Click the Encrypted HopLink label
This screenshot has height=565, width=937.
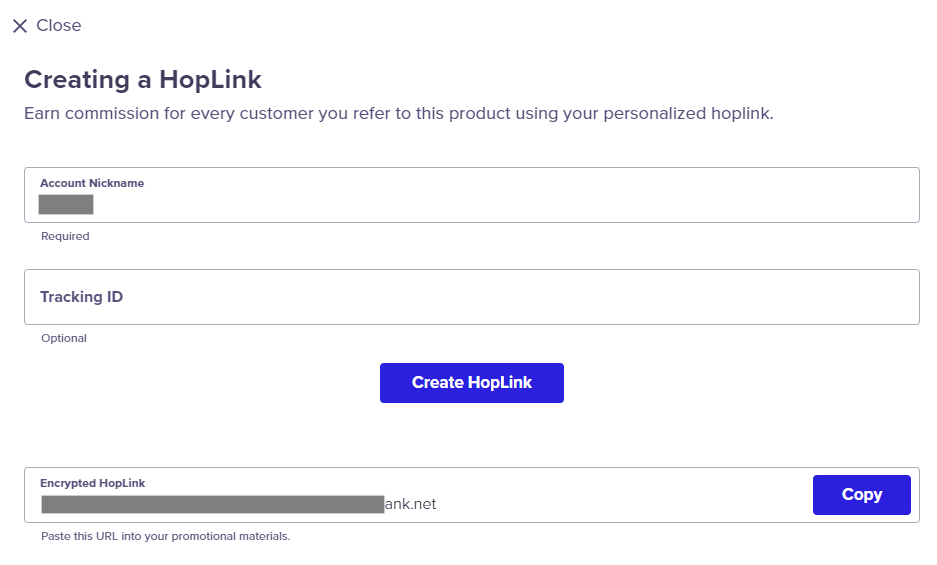(x=93, y=483)
